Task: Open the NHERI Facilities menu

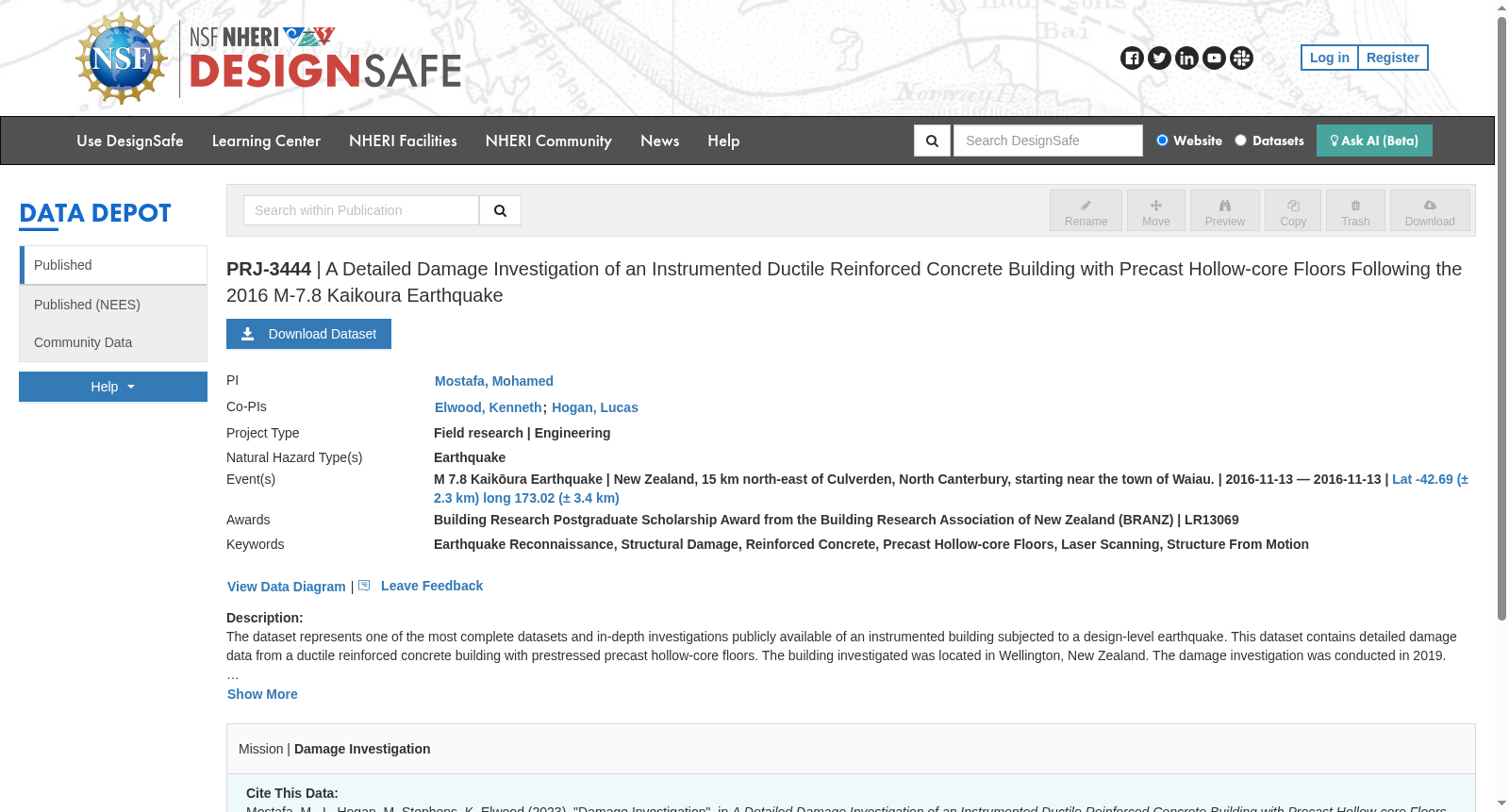Action: coord(403,141)
